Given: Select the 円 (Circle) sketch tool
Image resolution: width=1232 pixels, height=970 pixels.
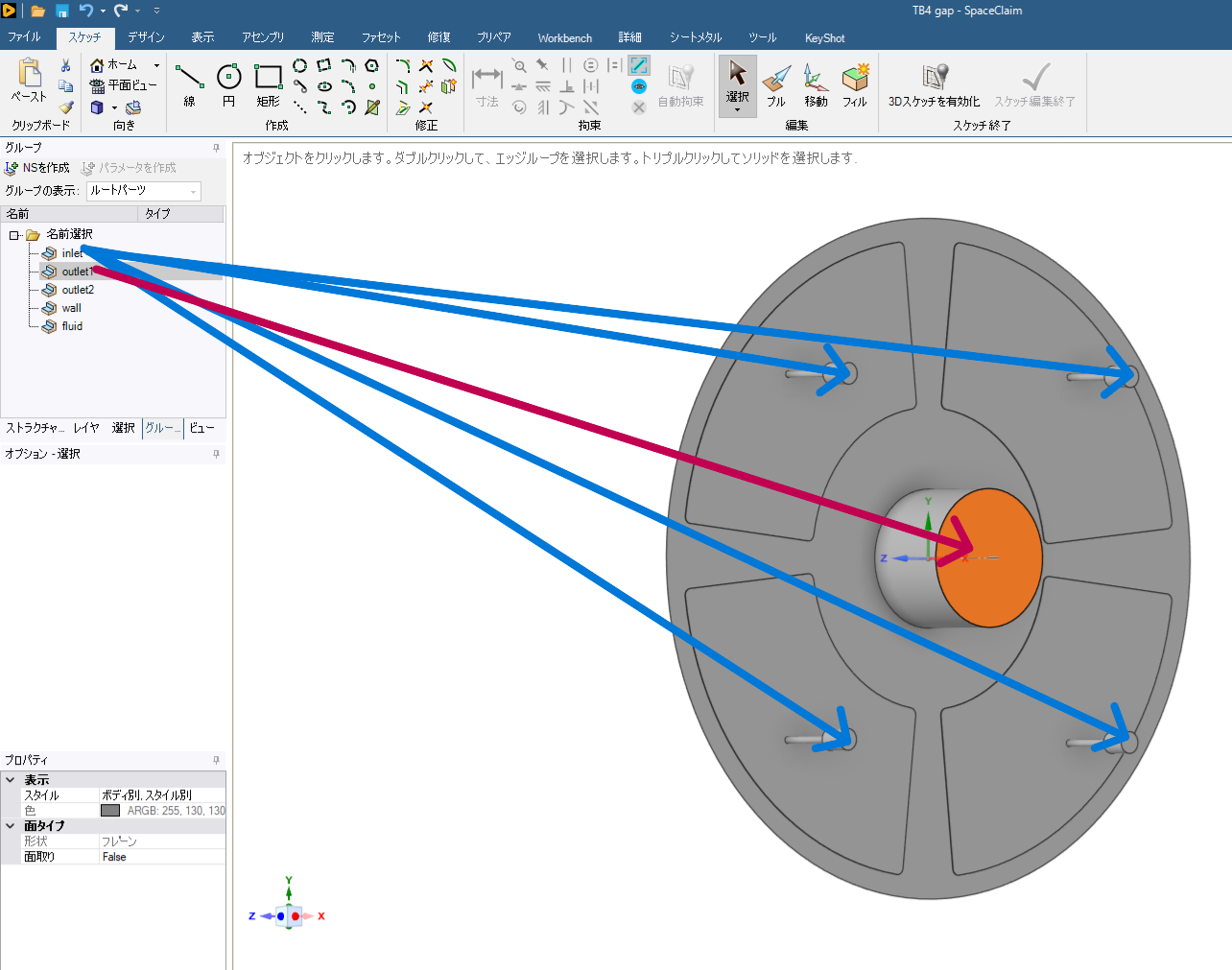Looking at the screenshot, I should pos(228,83).
